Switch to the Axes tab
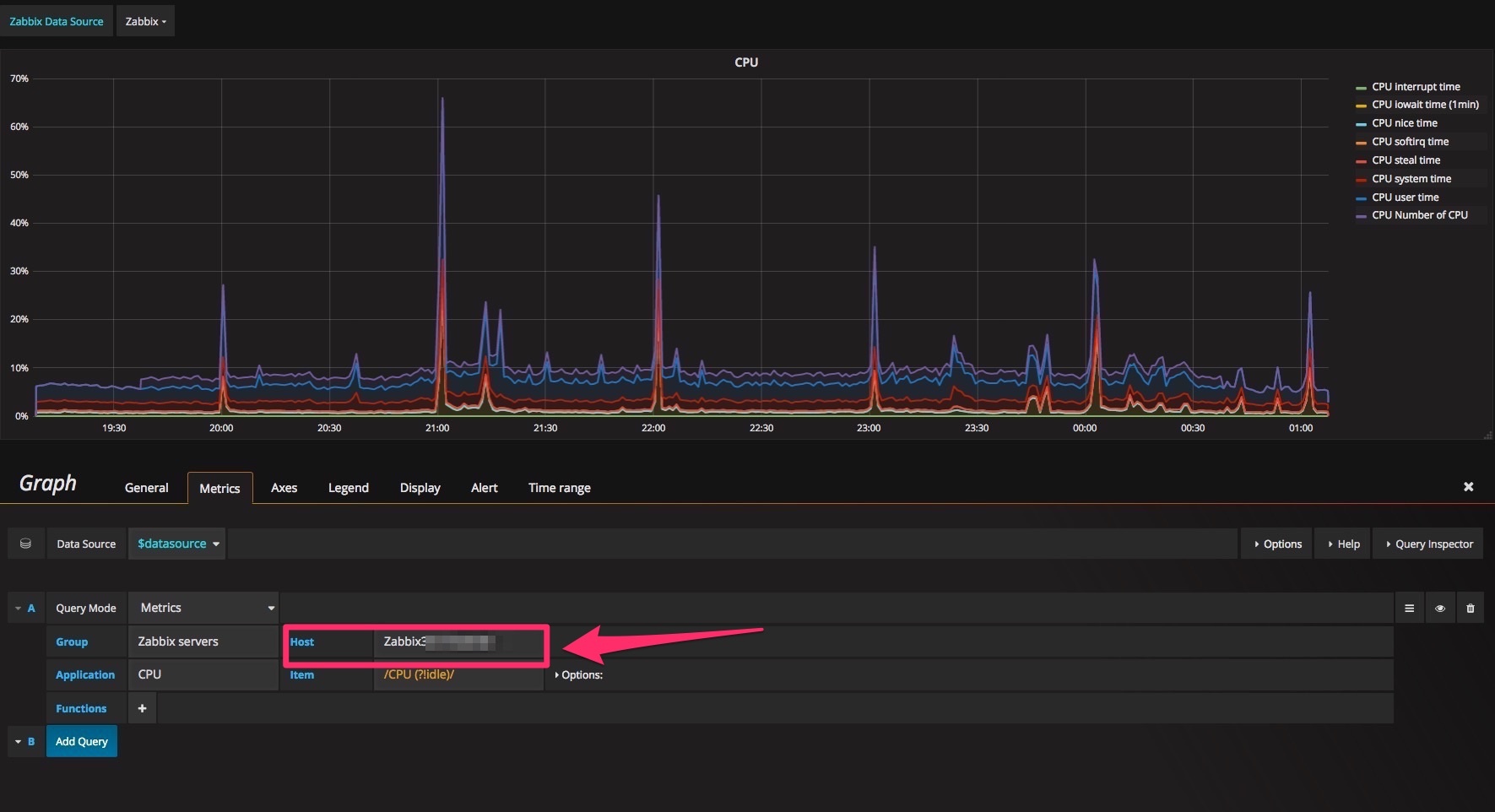 click(x=284, y=488)
